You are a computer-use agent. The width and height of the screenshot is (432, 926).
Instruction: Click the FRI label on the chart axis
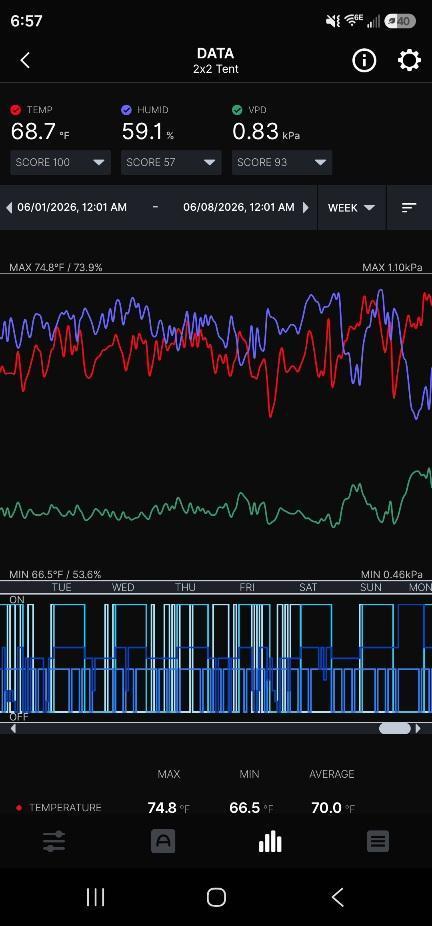(x=247, y=587)
